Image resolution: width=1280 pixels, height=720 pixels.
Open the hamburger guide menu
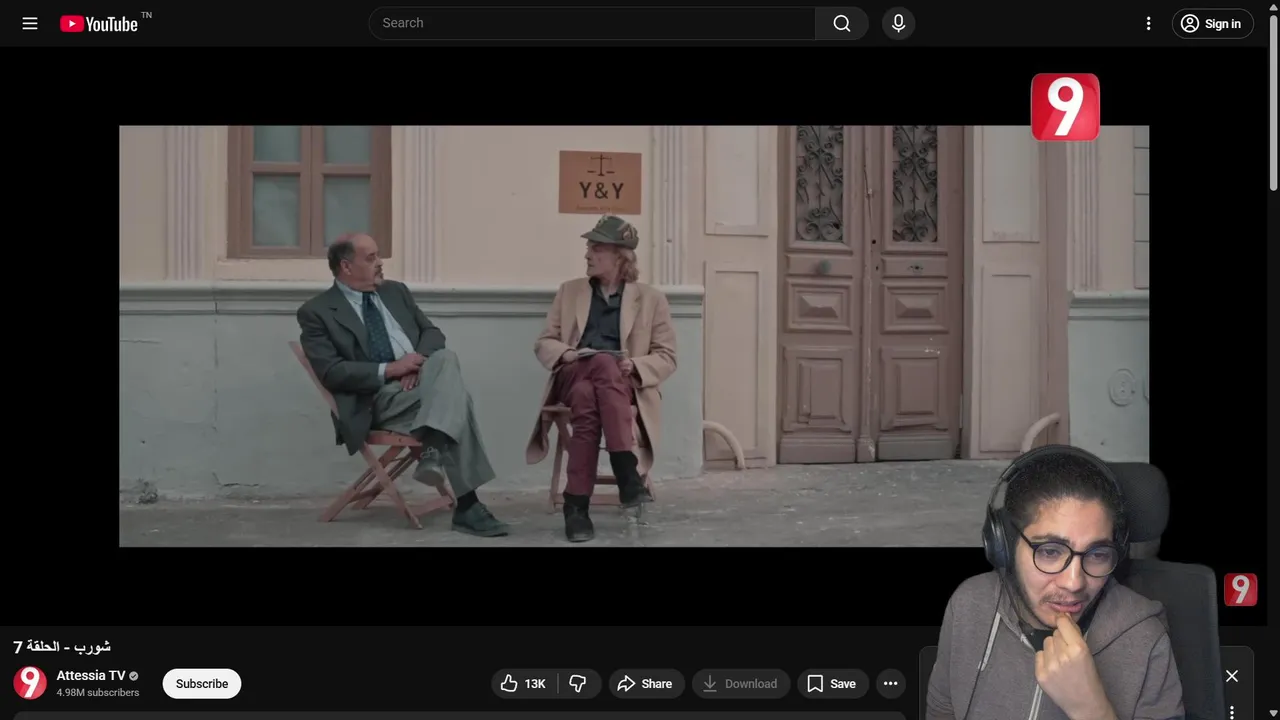click(30, 23)
